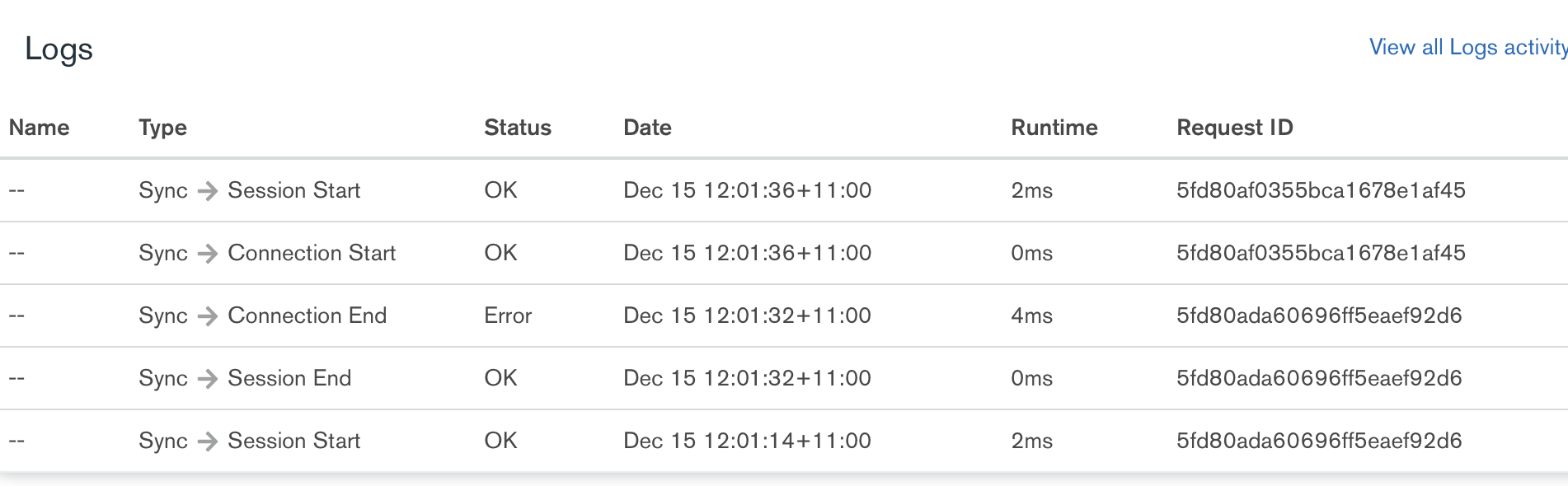The height and width of the screenshot is (486, 1568).
Task: Click the arrow icon in Session End row
Action: point(208,378)
